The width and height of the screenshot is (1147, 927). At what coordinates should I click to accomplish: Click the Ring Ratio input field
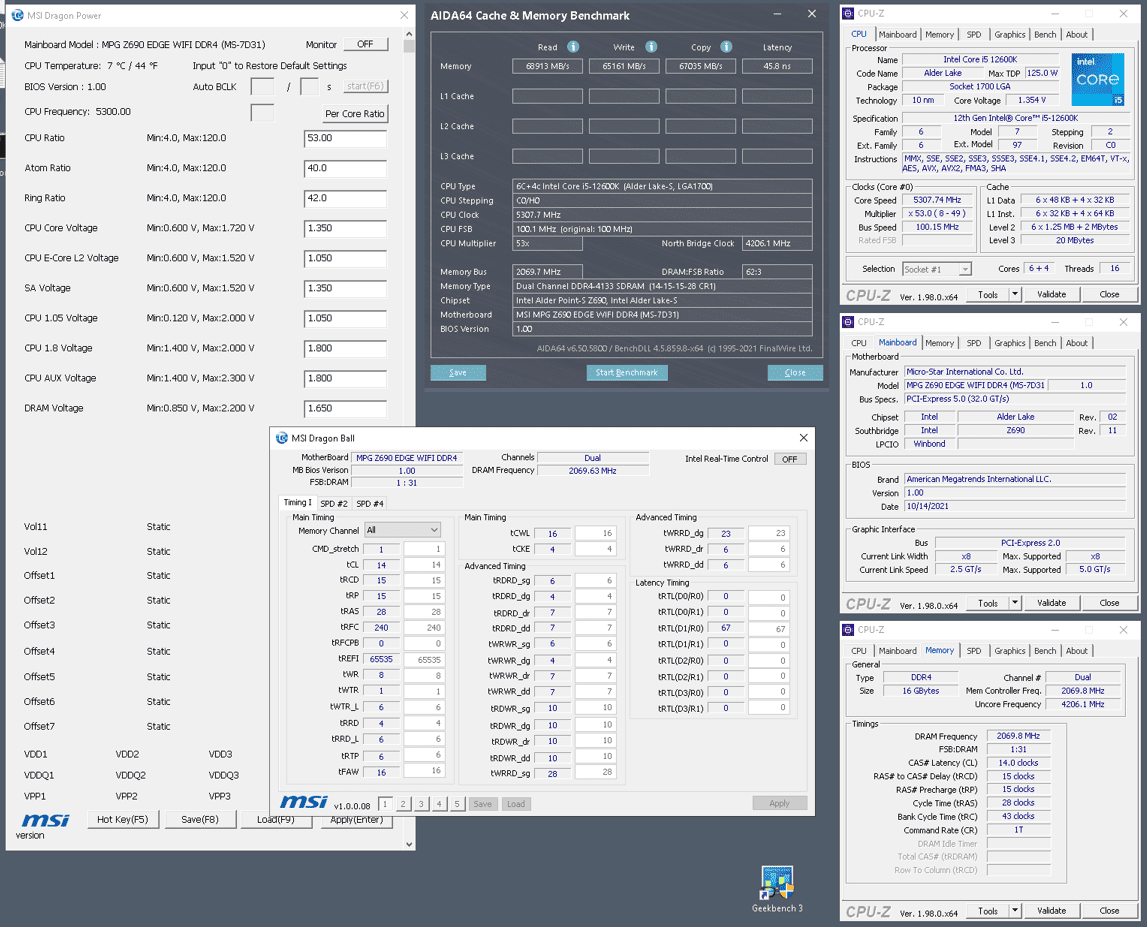[x=345, y=199]
